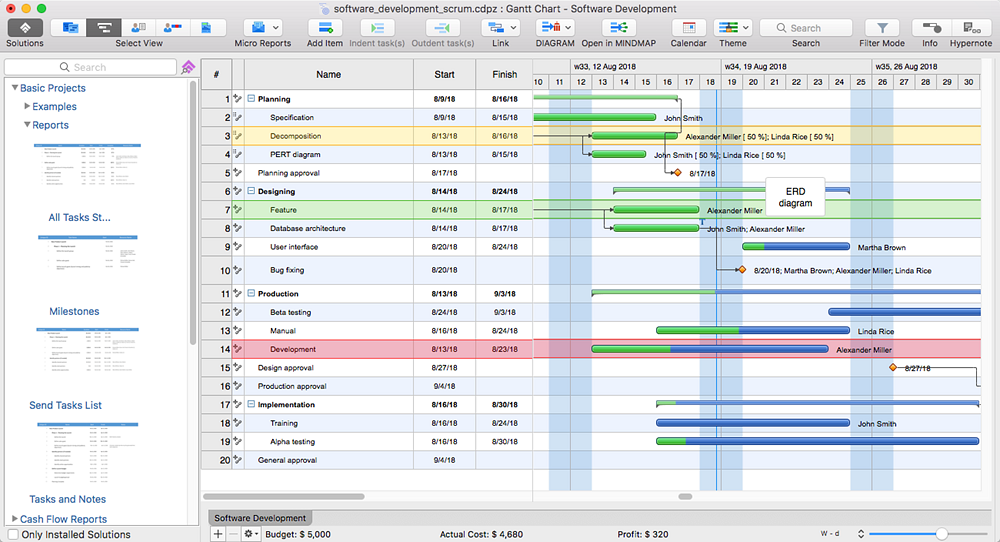The image size is (1000, 542).
Task: Click the timeline zoom slider handle
Action: tap(941, 534)
